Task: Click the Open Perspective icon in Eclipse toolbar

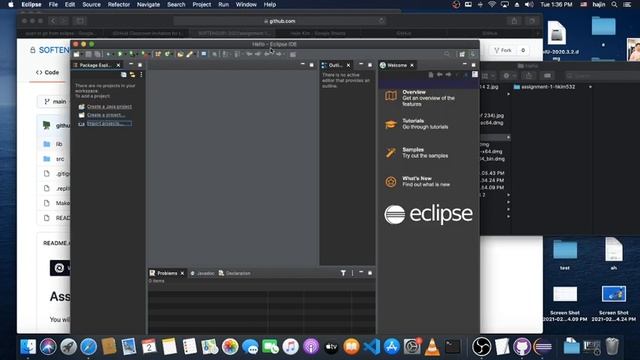Action: (462, 54)
